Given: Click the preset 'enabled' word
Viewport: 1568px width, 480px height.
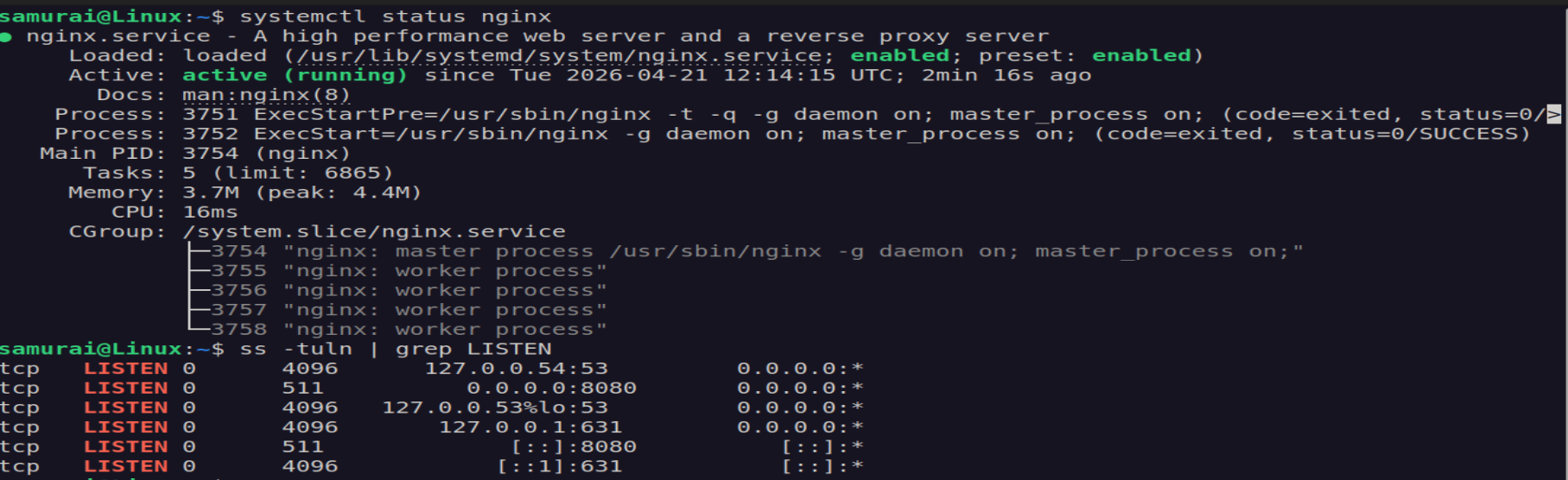Looking at the screenshot, I should click(1141, 55).
